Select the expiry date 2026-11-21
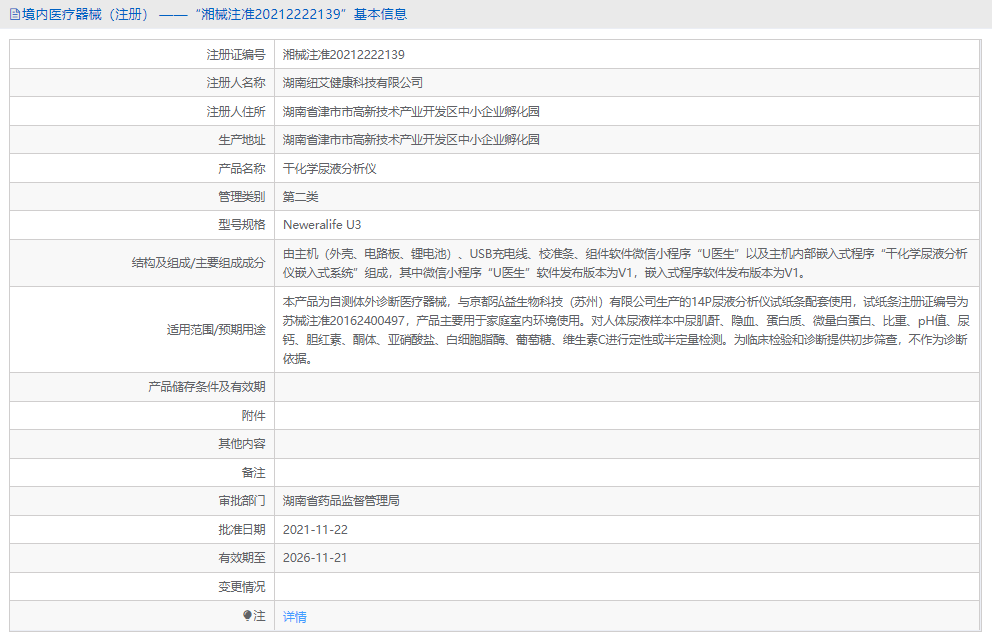 317,558
